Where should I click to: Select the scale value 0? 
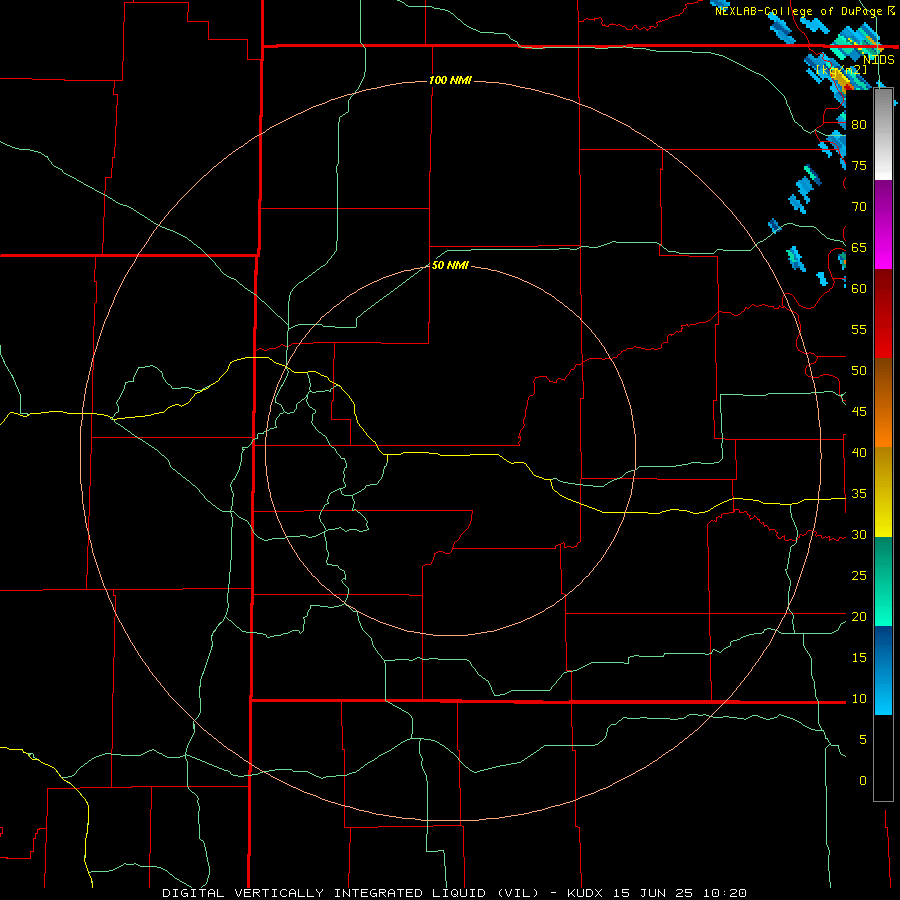pyautogui.click(x=863, y=781)
